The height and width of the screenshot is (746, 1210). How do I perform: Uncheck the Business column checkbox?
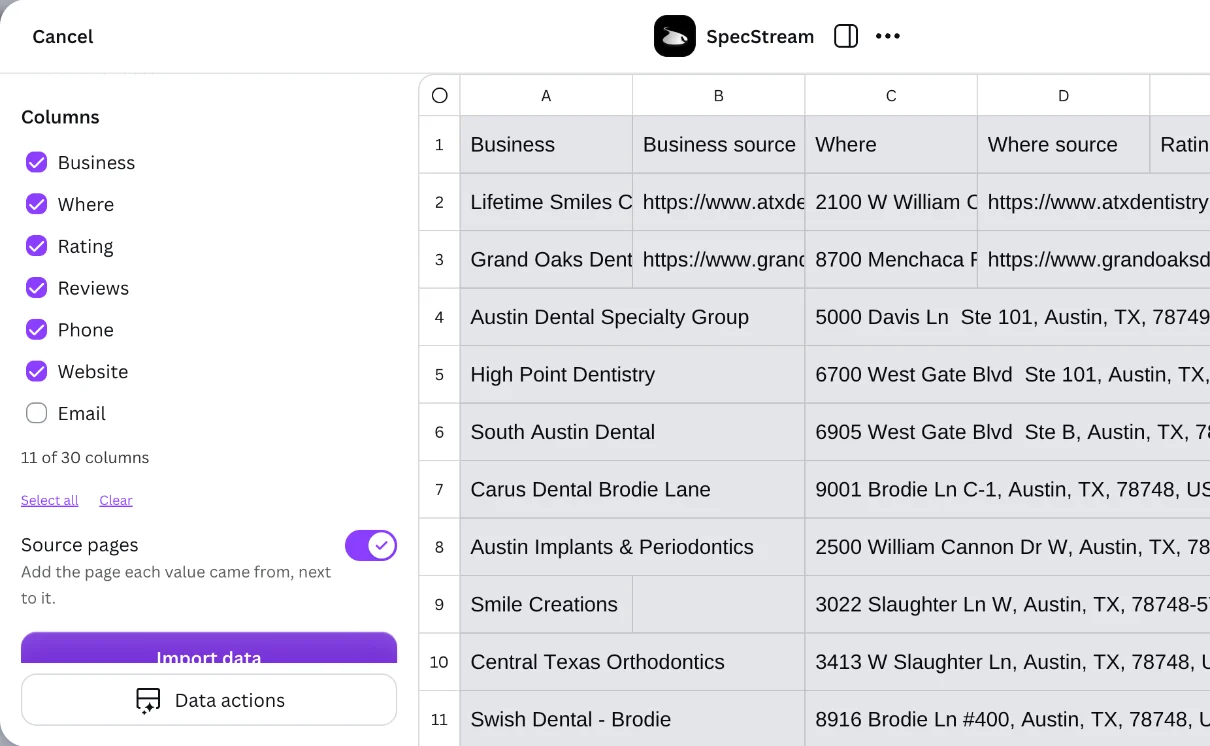coord(37,162)
